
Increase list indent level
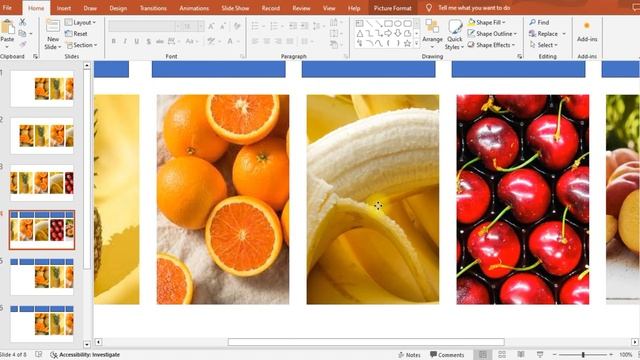pos(304,26)
